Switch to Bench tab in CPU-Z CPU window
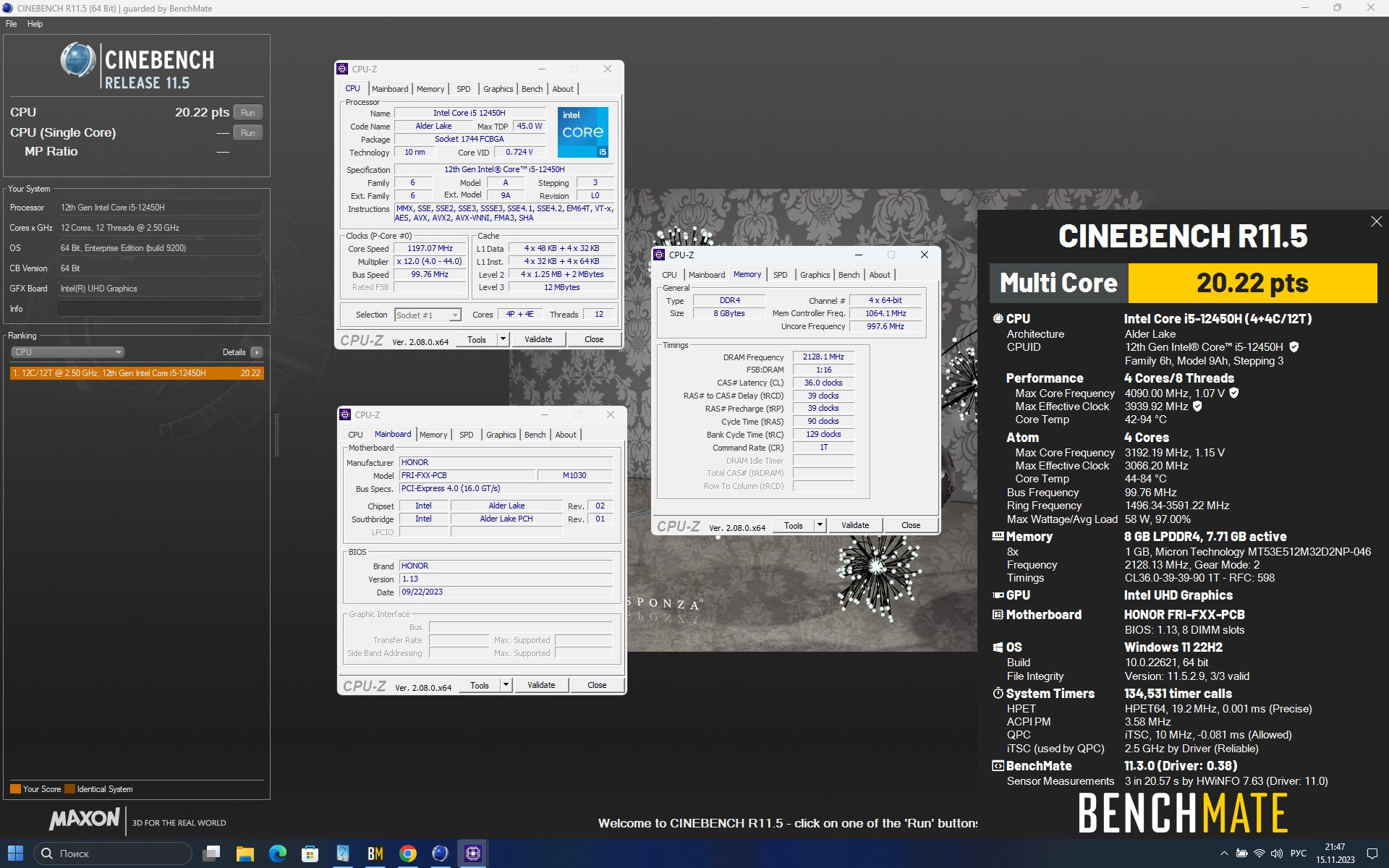 (x=532, y=89)
